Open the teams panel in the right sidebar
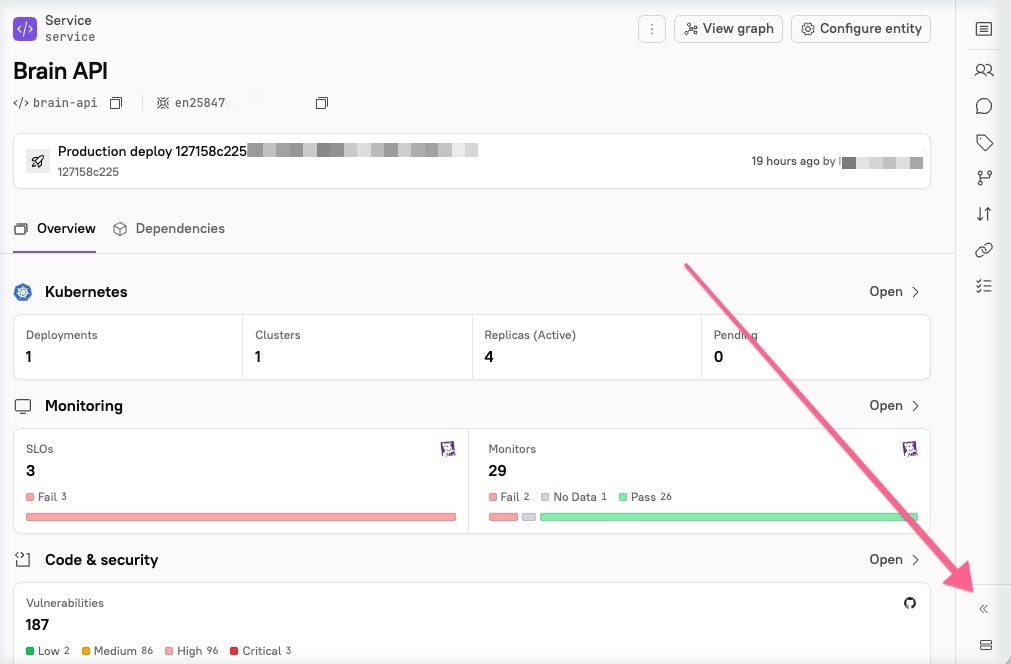Screen dimensions: 1011x664 point(983,70)
